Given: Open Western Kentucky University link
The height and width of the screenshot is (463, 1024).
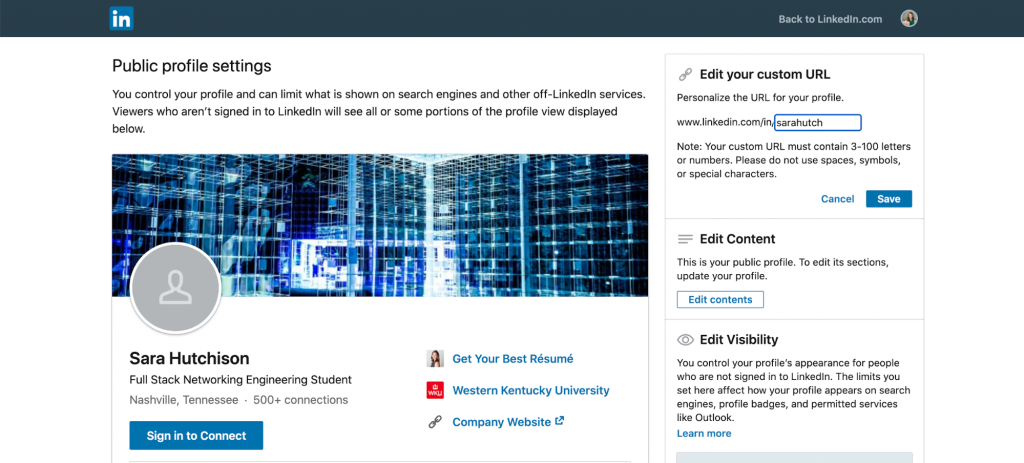Looking at the screenshot, I should pos(531,391).
